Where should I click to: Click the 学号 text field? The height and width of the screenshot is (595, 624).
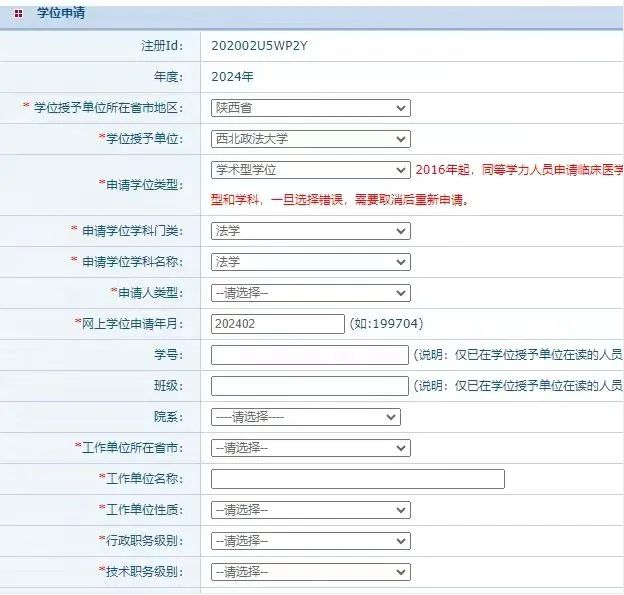[x=309, y=355]
